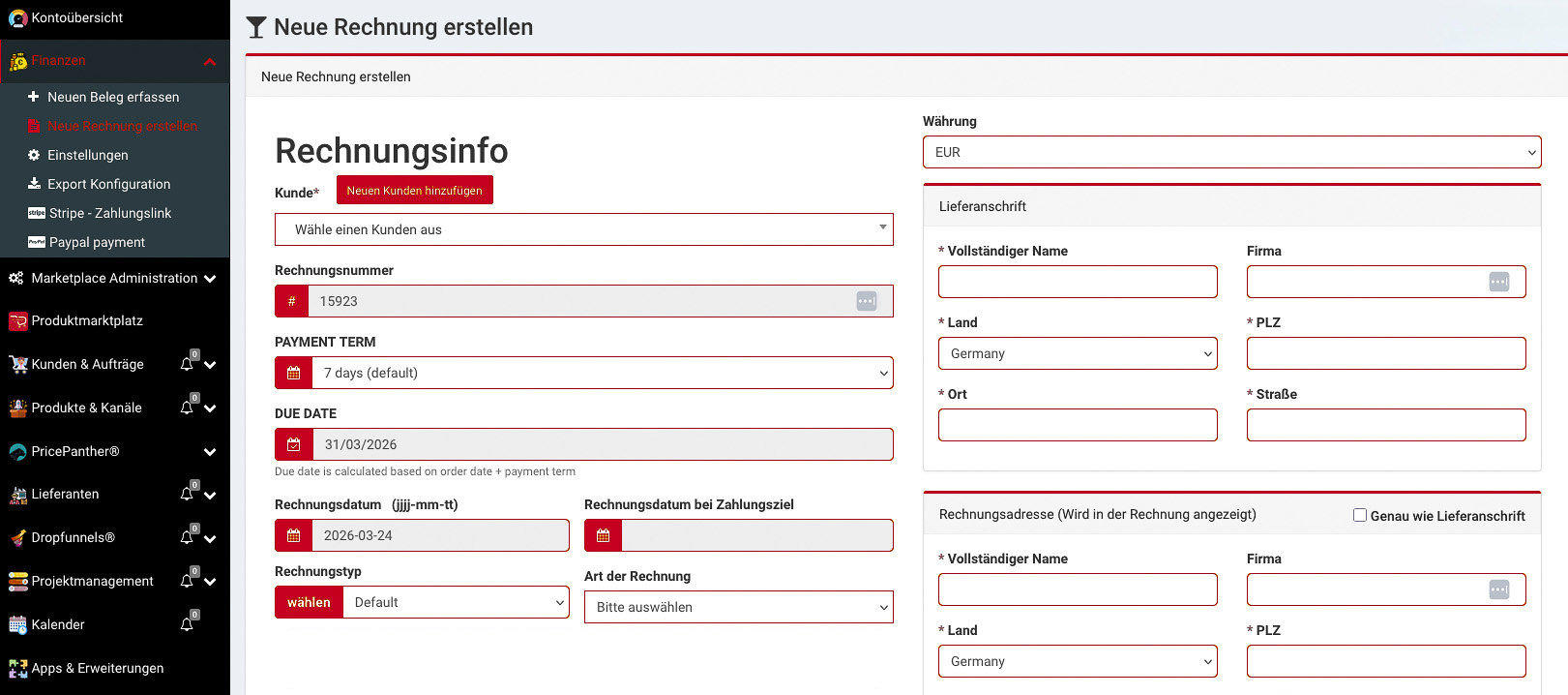This screenshot has height=695, width=1568.
Task: Click the Rechnungsnummer 15923 field
Action: pyautogui.click(x=600, y=301)
